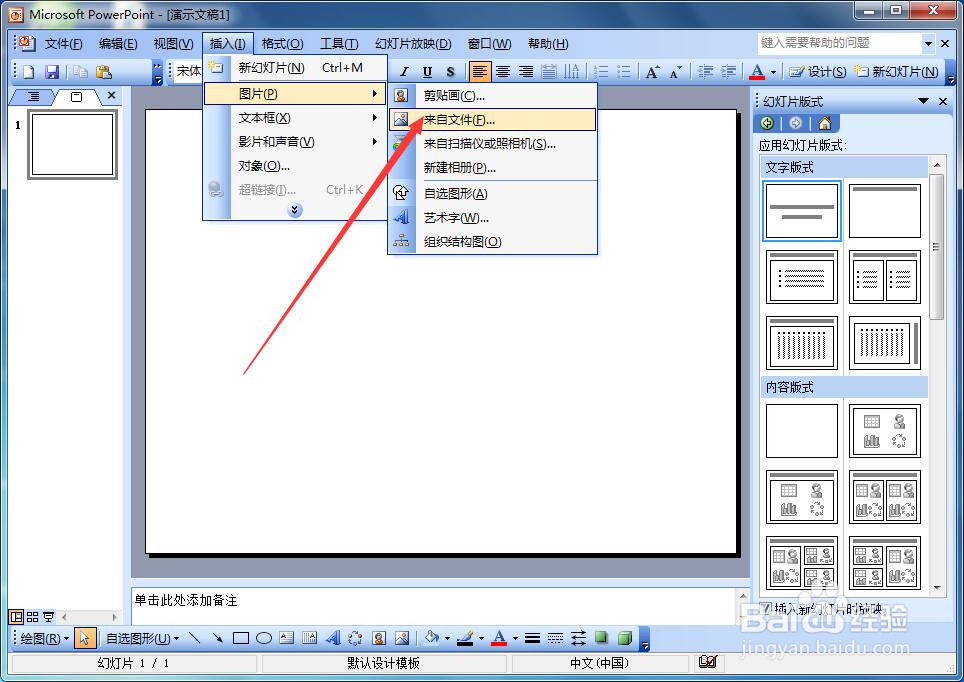Apply the line color brush swatch
This screenshot has width=964, height=682.
pyautogui.click(x=466, y=638)
